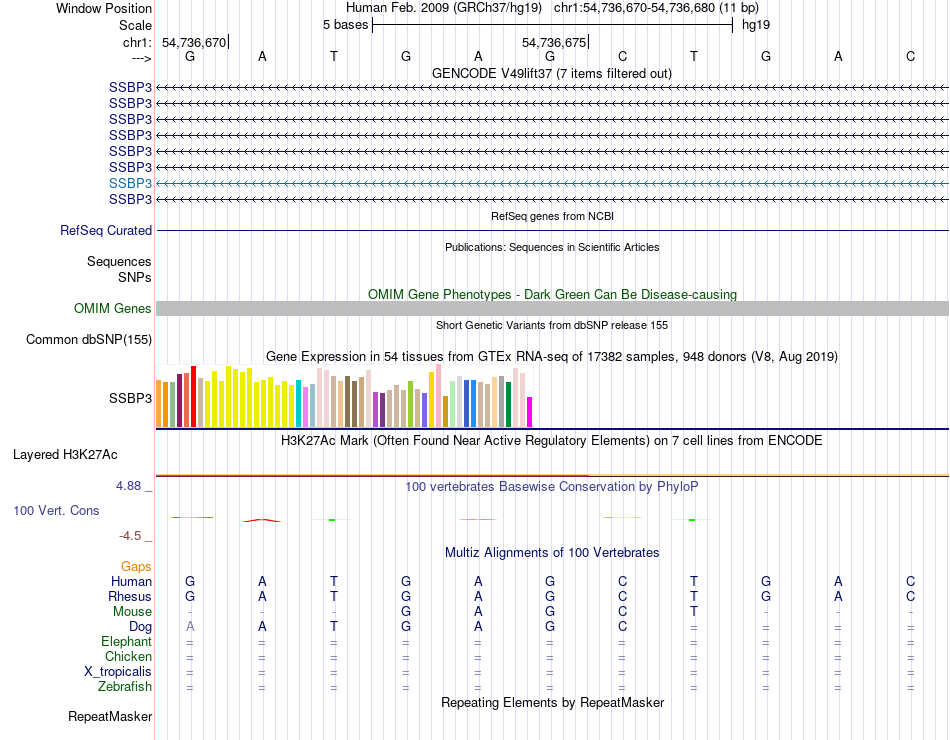Click the blue PhyloP conservation mark
Screen dimensions: 950x740
coord(192,517)
